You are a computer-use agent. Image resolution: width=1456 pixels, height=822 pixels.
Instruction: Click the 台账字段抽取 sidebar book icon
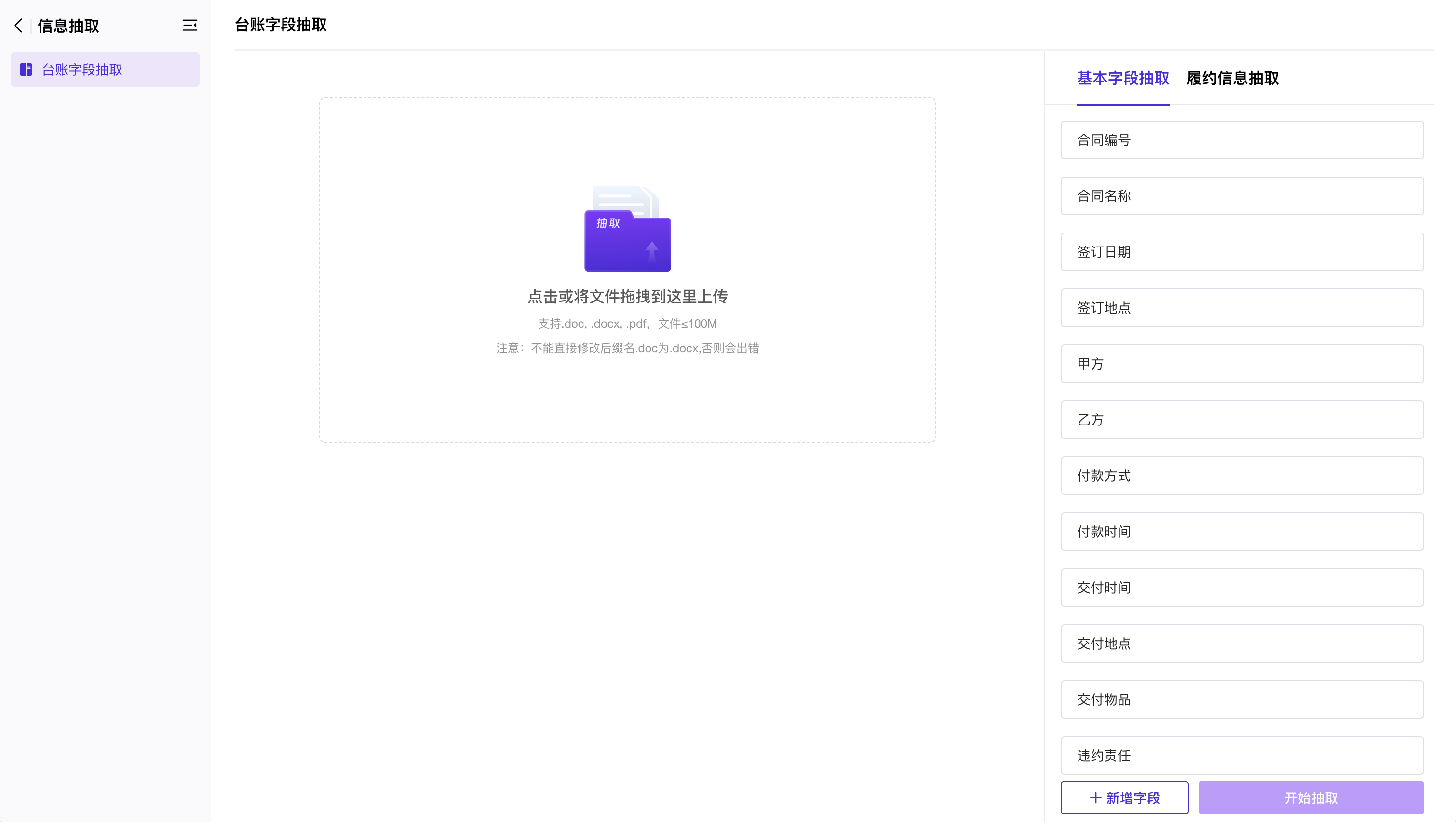coord(26,69)
